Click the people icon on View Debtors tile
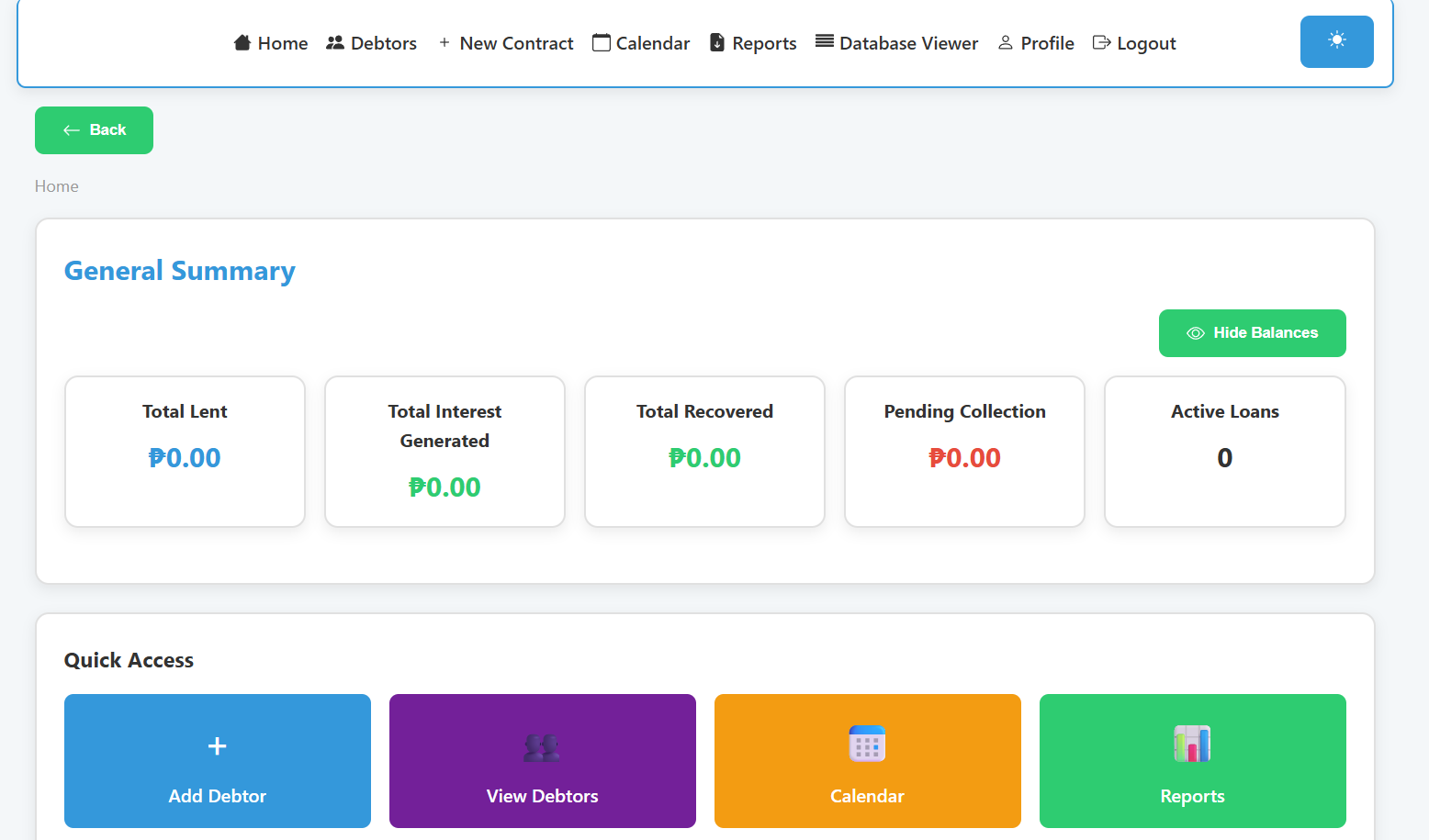The width and height of the screenshot is (1429, 840). coord(542,746)
